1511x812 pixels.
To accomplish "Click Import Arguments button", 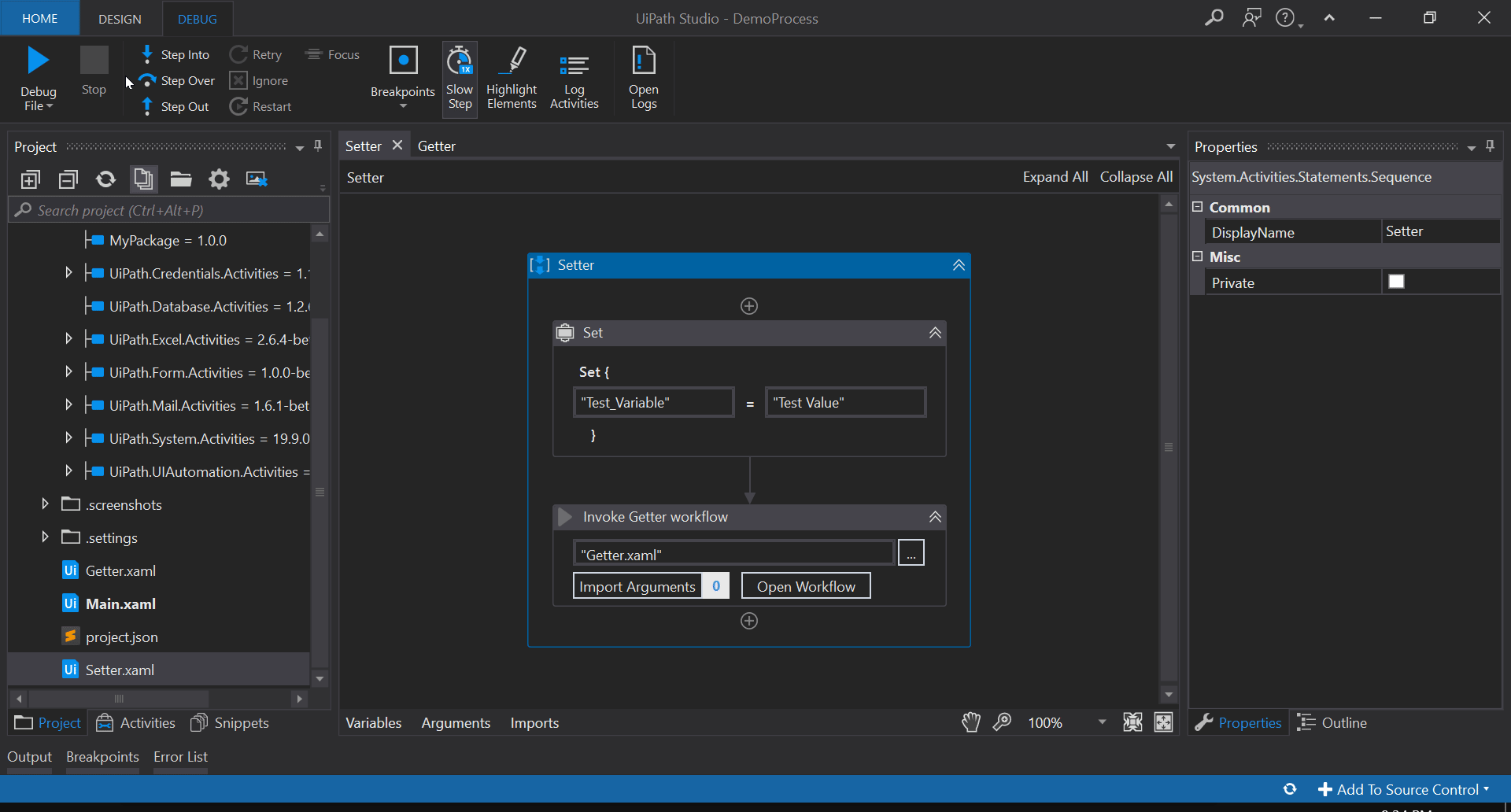I will click(637, 586).
